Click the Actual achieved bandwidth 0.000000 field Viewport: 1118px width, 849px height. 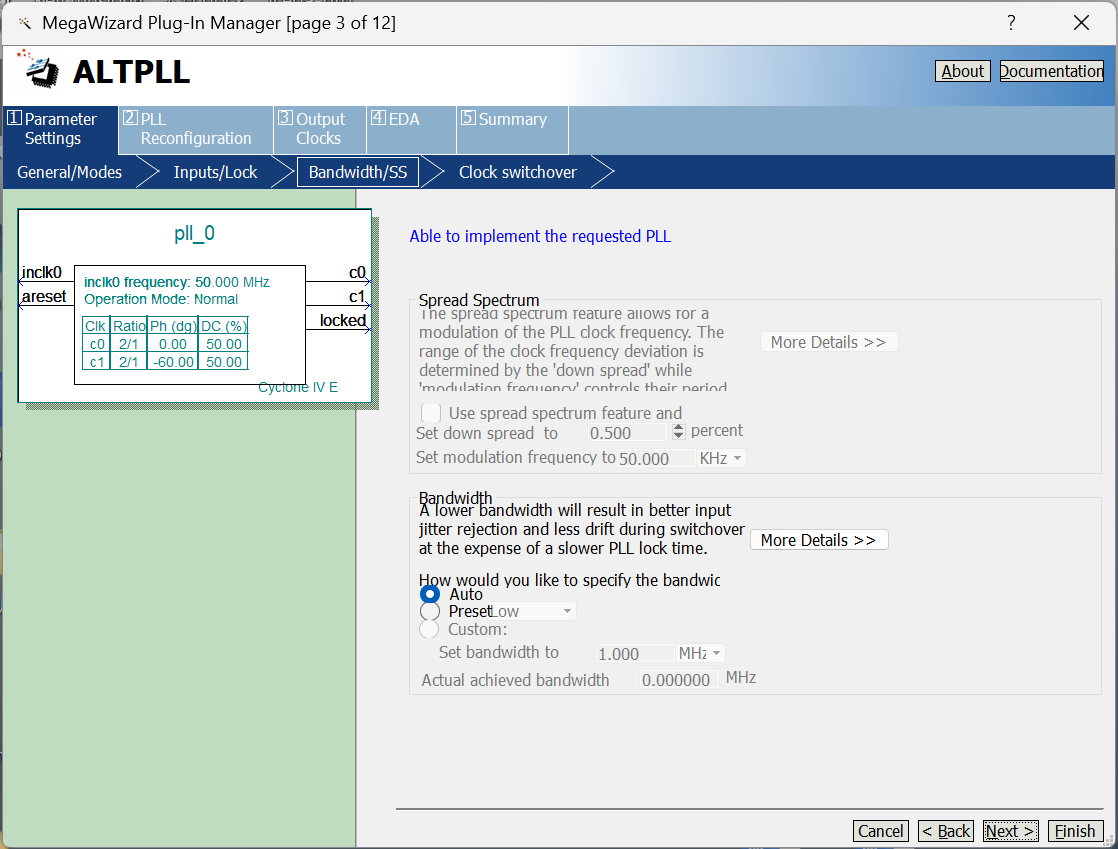click(x=678, y=680)
